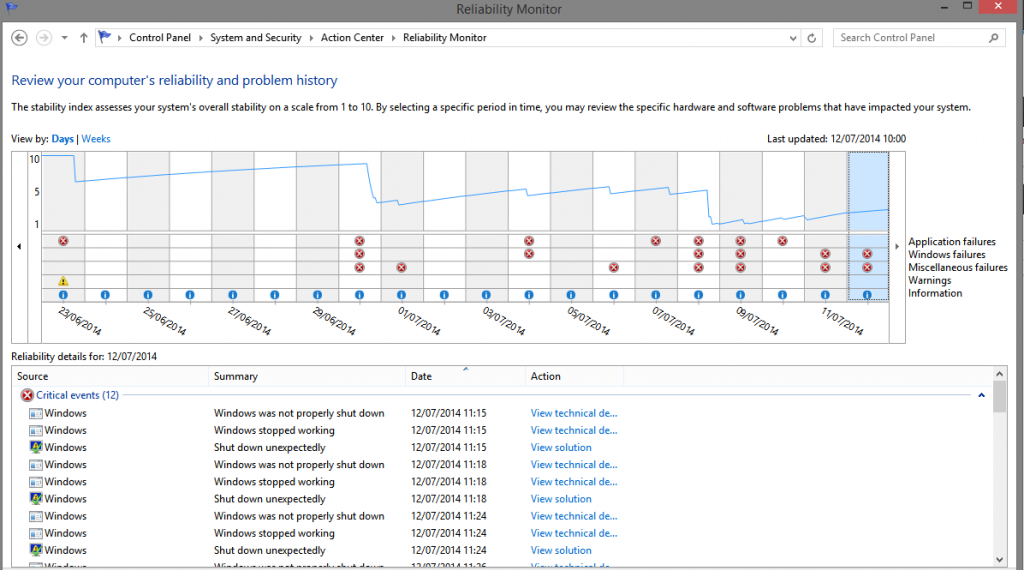
Task: Go up one level with the Up arrow
Action: coord(84,38)
